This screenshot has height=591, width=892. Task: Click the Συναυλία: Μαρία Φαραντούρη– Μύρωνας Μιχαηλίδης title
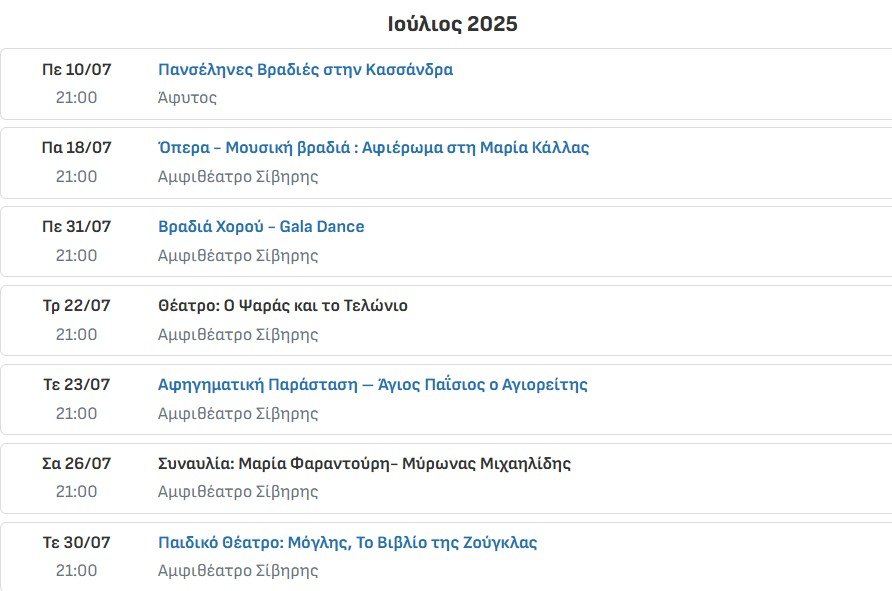tap(364, 464)
